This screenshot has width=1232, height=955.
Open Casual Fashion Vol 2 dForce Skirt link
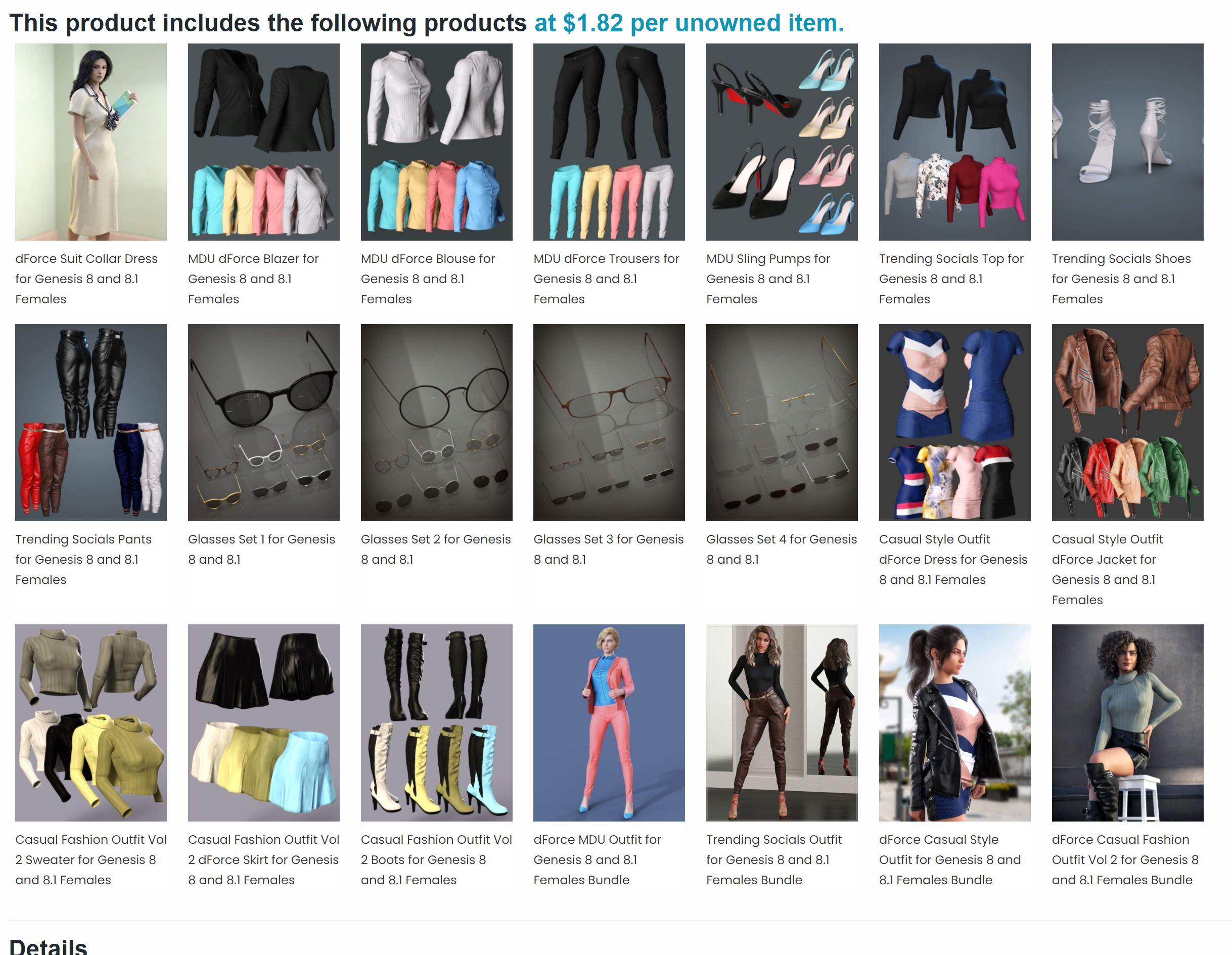point(263,859)
